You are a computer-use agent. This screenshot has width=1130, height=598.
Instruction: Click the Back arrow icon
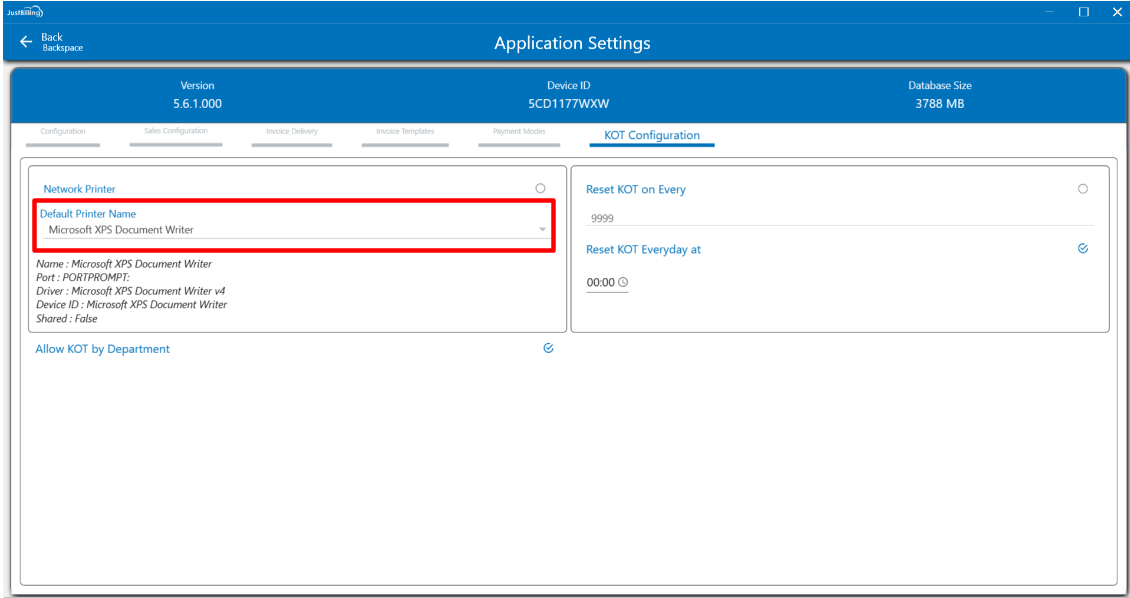[26, 42]
